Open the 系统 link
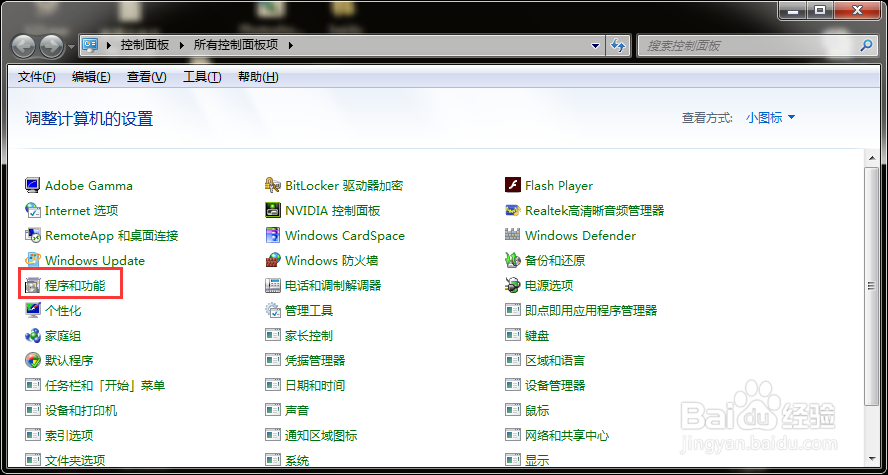The width and height of the screenshot is (888, 475). click(x=297, y=460)
